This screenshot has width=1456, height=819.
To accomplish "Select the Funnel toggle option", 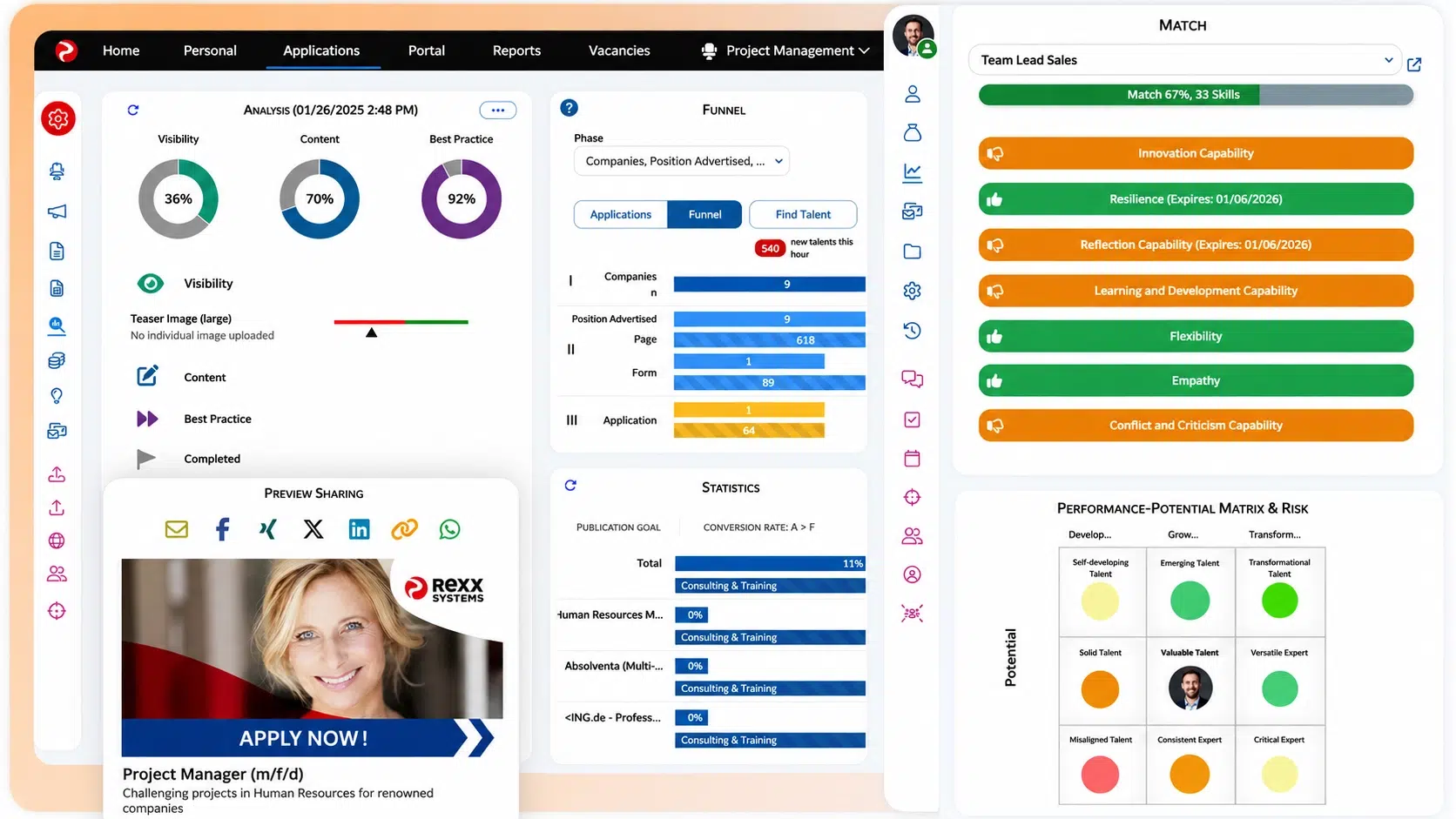I will point(704,214).
